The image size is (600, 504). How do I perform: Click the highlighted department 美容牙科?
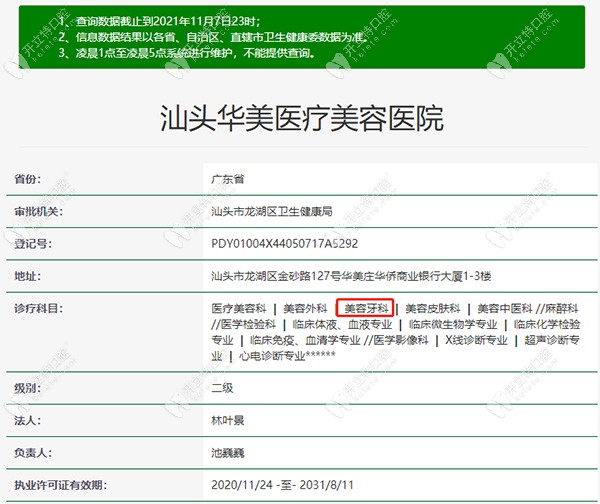pyautogui.click(x=366, y=308)
